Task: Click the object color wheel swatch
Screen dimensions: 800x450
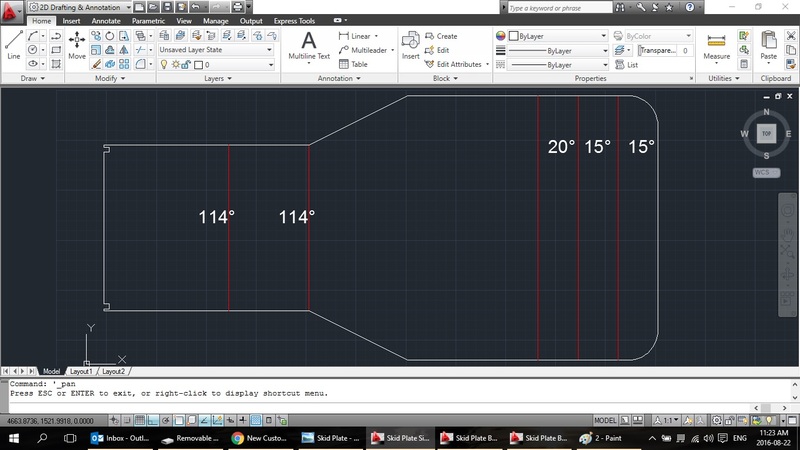Action: [x=501, y=36]
